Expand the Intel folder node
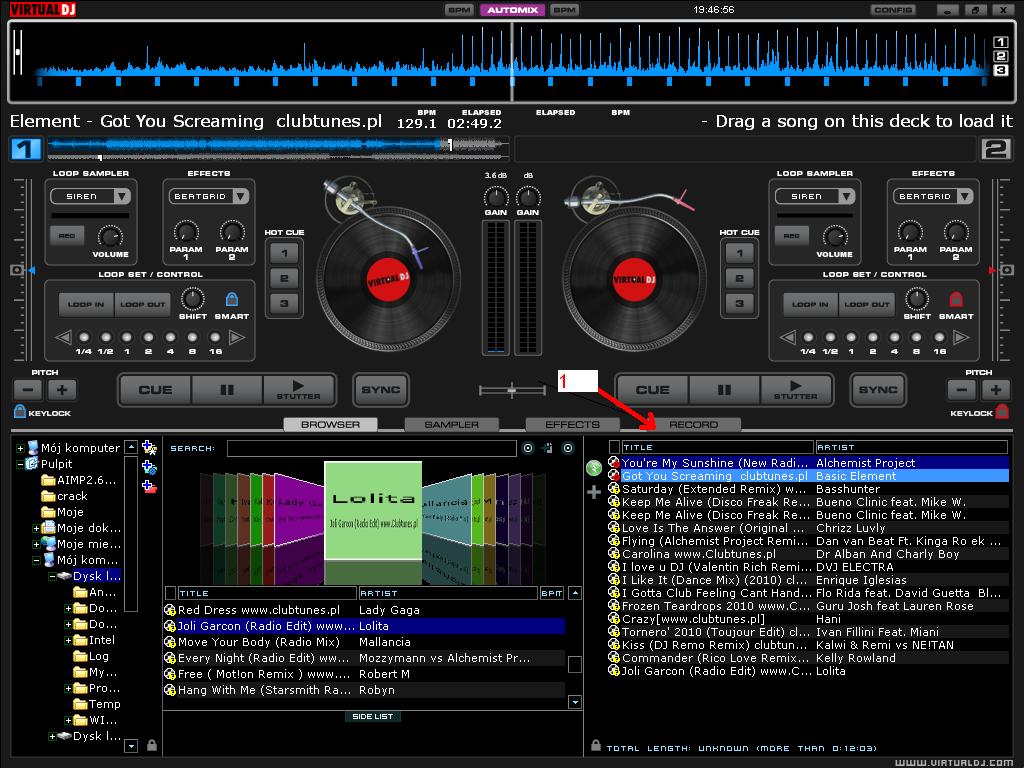Image resolution: width=1024 pixels, height=768 pixels. pyautogui.click(x=68, y=641)
